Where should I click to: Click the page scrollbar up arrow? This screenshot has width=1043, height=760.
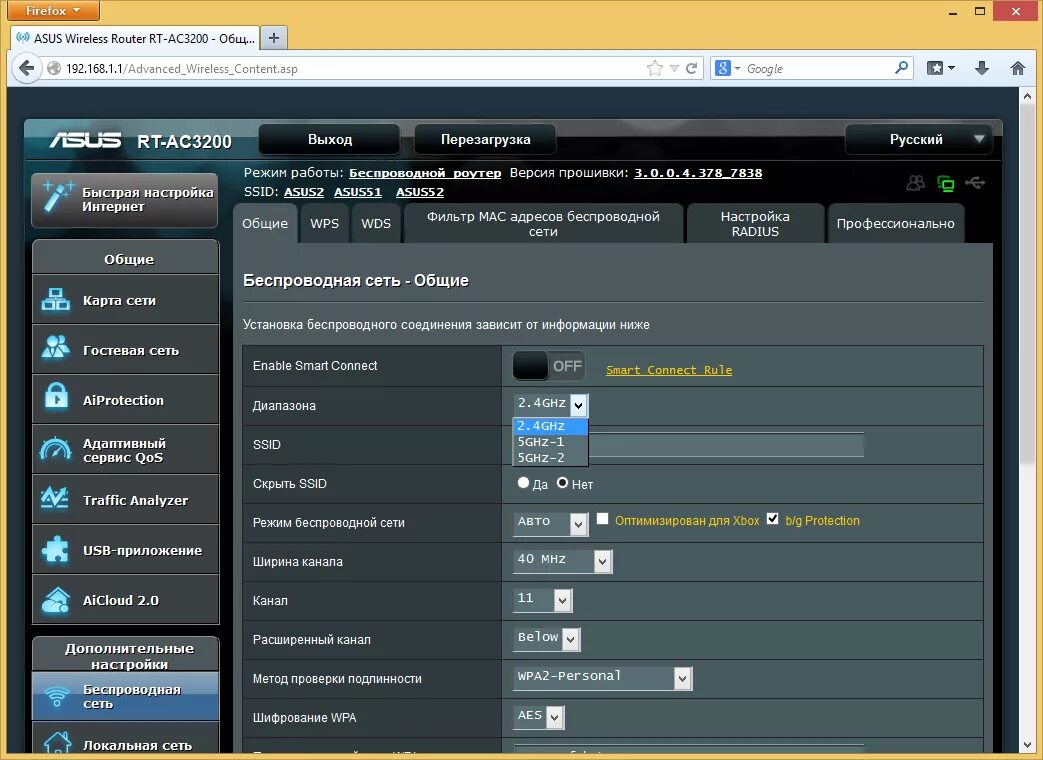pyautogui.click(x=1028, y=96)
